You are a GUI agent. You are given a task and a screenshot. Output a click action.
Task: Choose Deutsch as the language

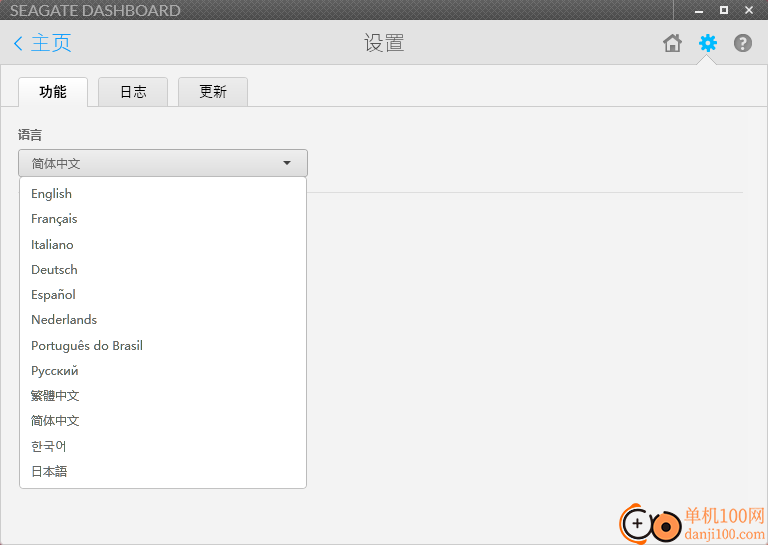163,270
